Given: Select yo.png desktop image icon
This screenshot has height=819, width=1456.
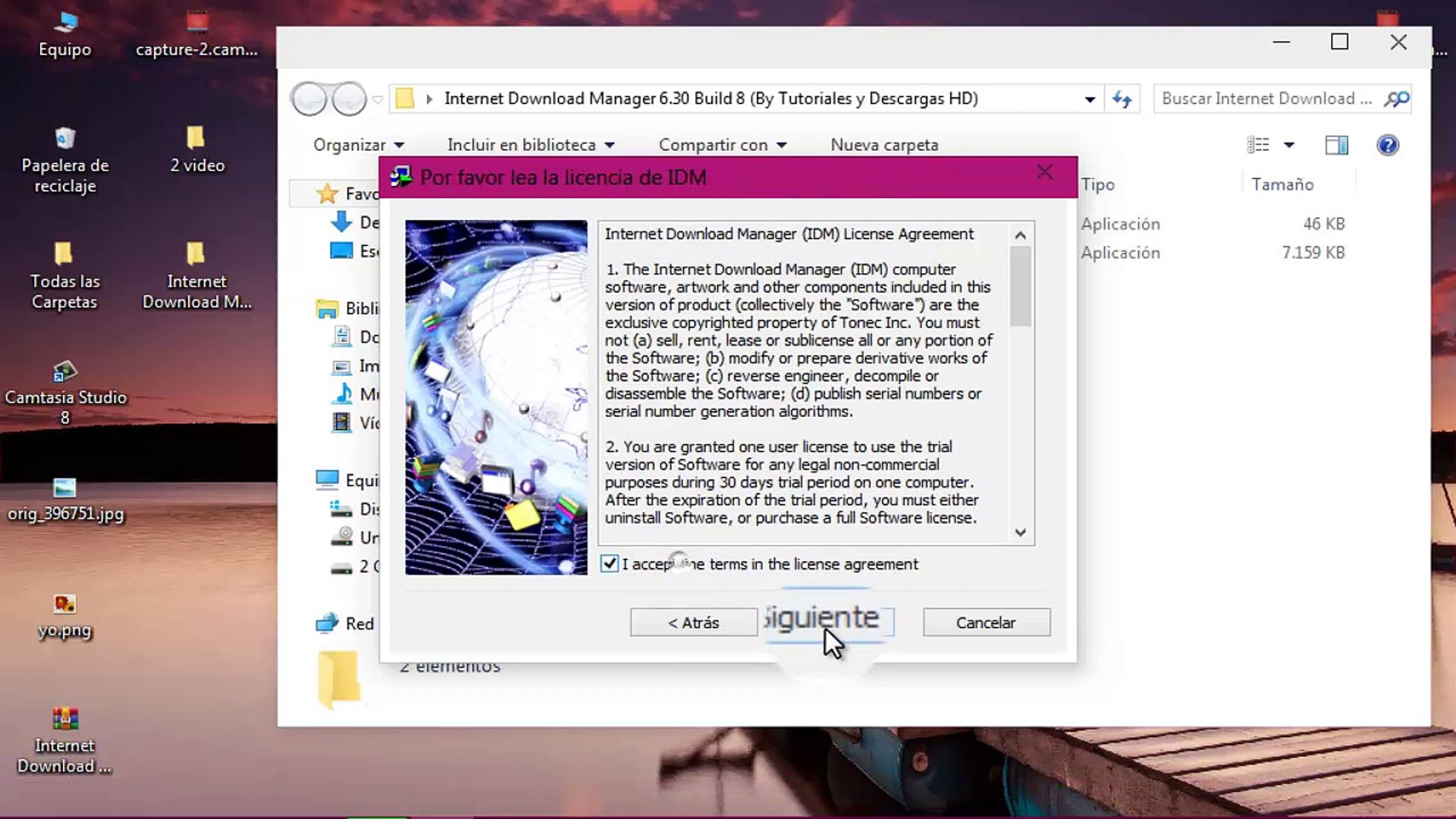Looking at the screenshot, I should point(65,616).
